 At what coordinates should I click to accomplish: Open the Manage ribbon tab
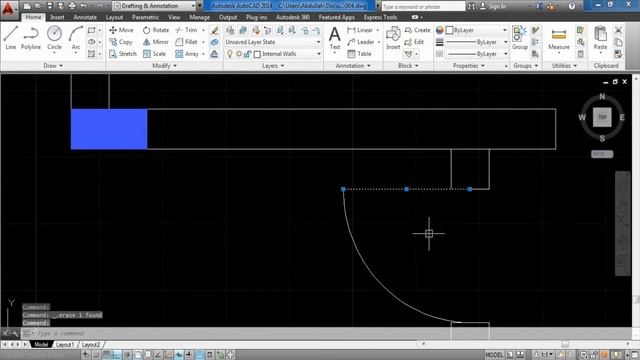(x=199, y=17)
